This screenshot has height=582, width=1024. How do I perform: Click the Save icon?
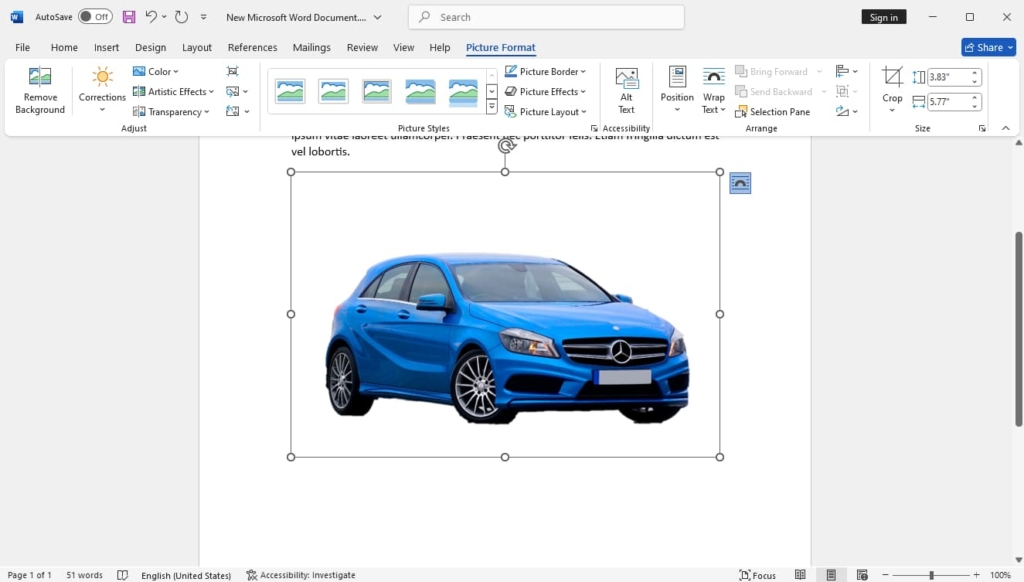tap(129, 17)
